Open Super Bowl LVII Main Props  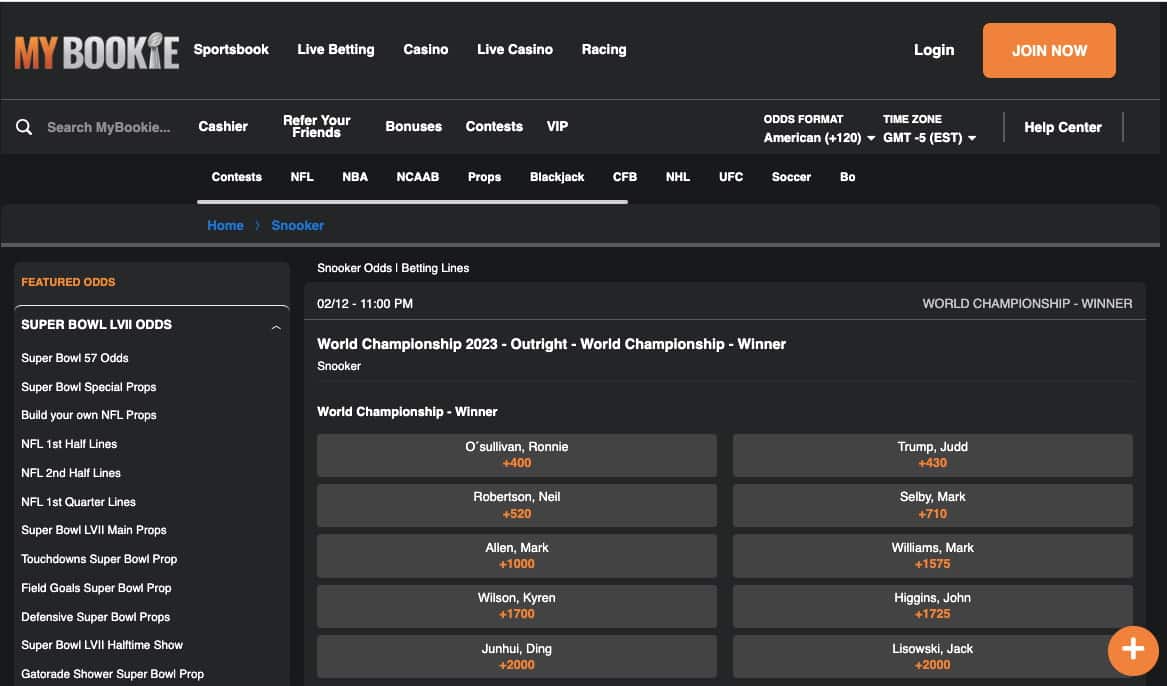pos(94,530)
